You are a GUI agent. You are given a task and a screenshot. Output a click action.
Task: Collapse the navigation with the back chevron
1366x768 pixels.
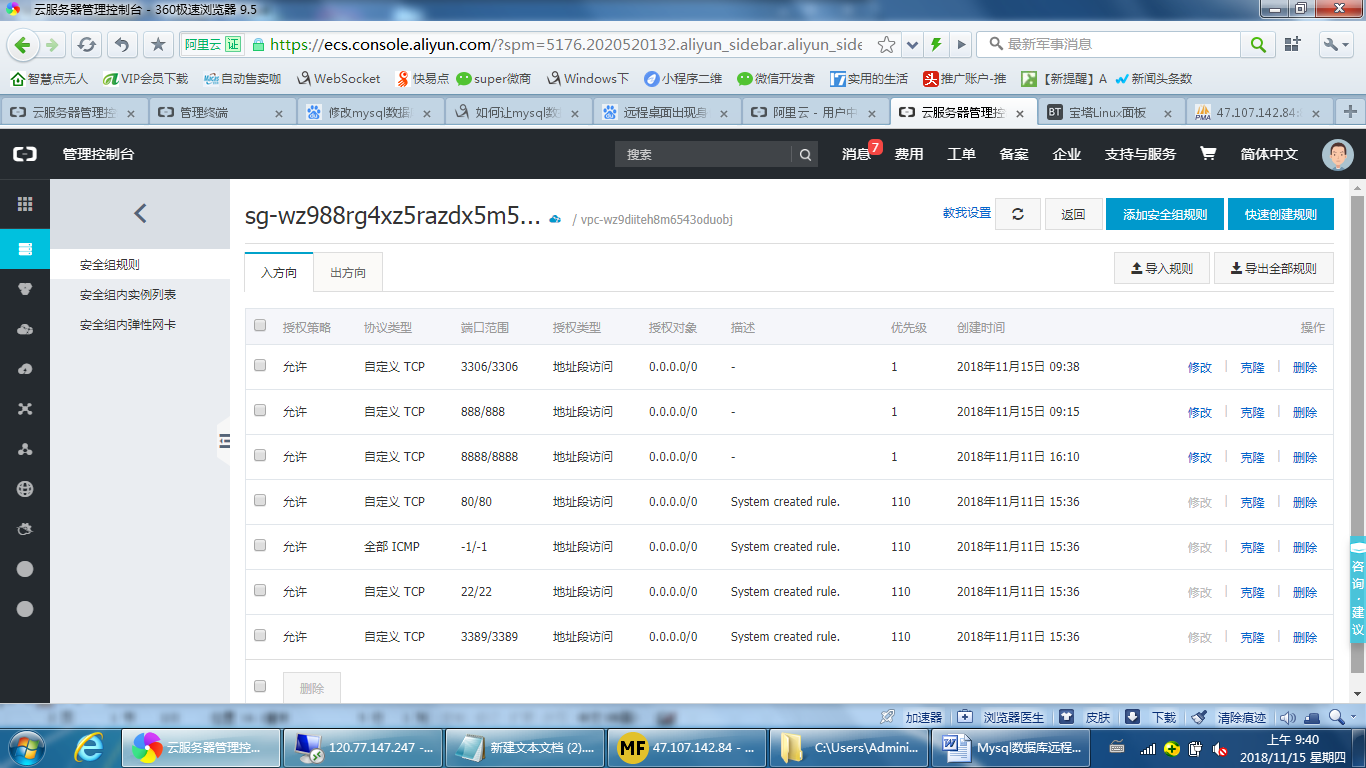pyautogui.click(x=140, y=213)
